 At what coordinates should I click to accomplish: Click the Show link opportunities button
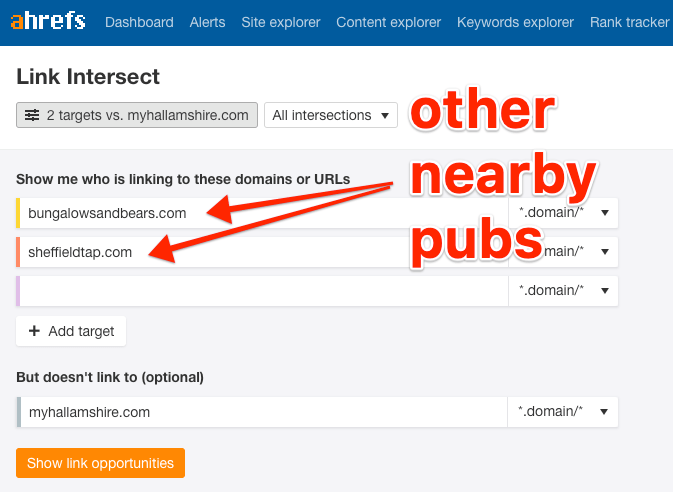pos(100,463)
